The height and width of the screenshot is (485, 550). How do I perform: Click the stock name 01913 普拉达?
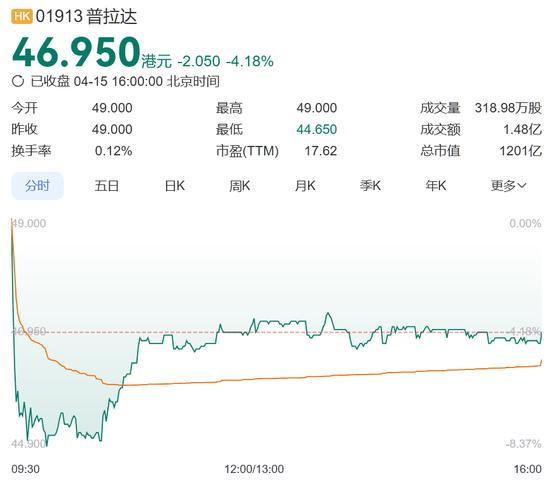click(x=86, y=16)
